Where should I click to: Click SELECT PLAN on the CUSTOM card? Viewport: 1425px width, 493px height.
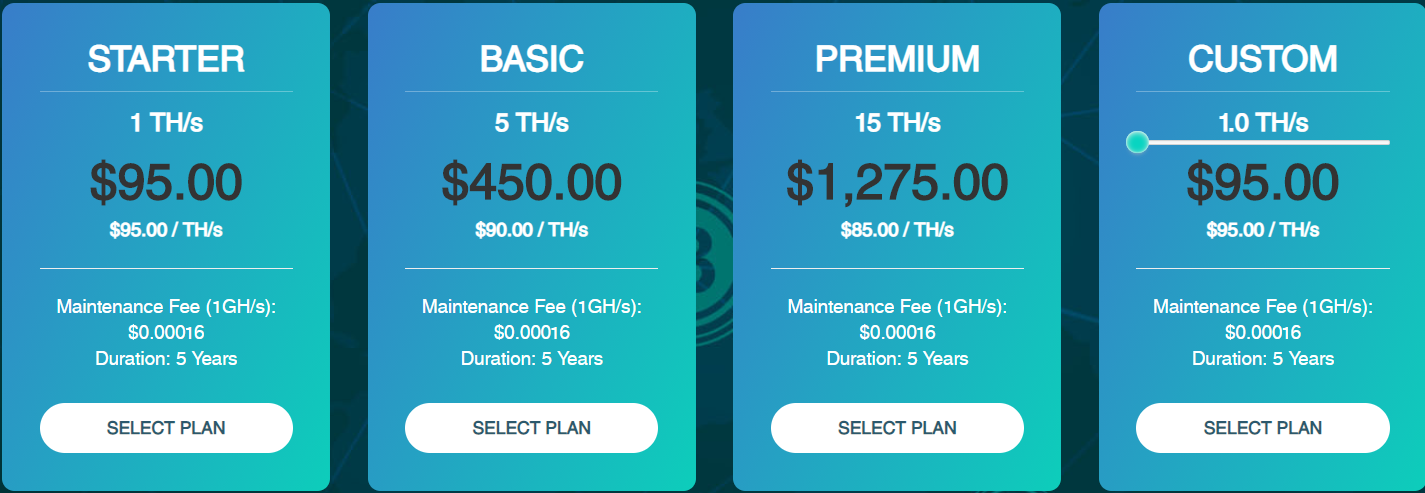point(1263,428)
